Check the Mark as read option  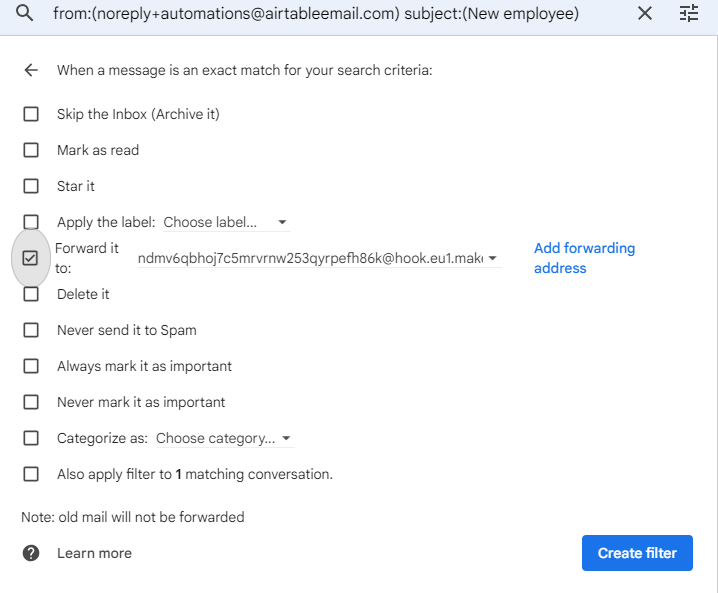(x=31, y=150)
